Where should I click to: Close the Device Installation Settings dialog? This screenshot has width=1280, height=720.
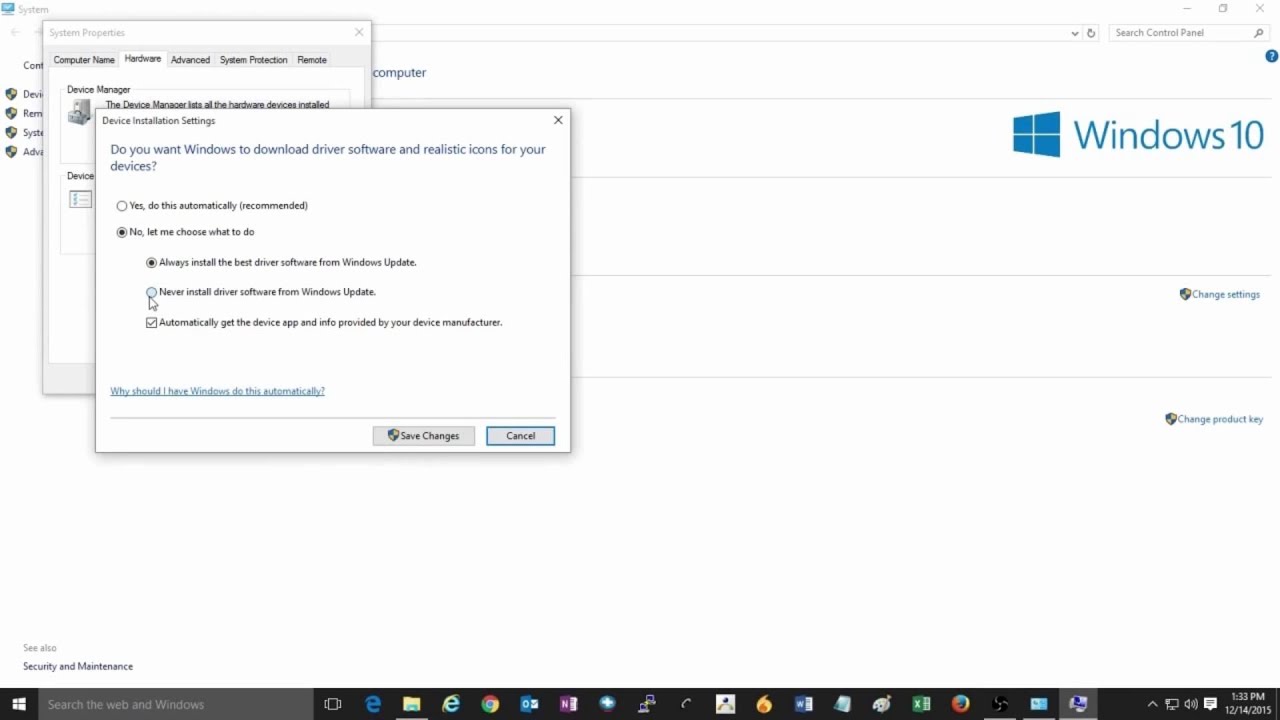(558, 120)
